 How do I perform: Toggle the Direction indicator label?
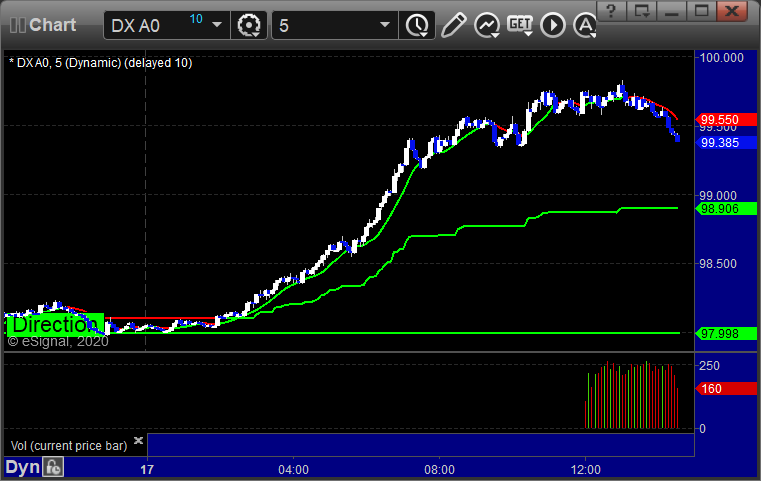coord(54,324)
